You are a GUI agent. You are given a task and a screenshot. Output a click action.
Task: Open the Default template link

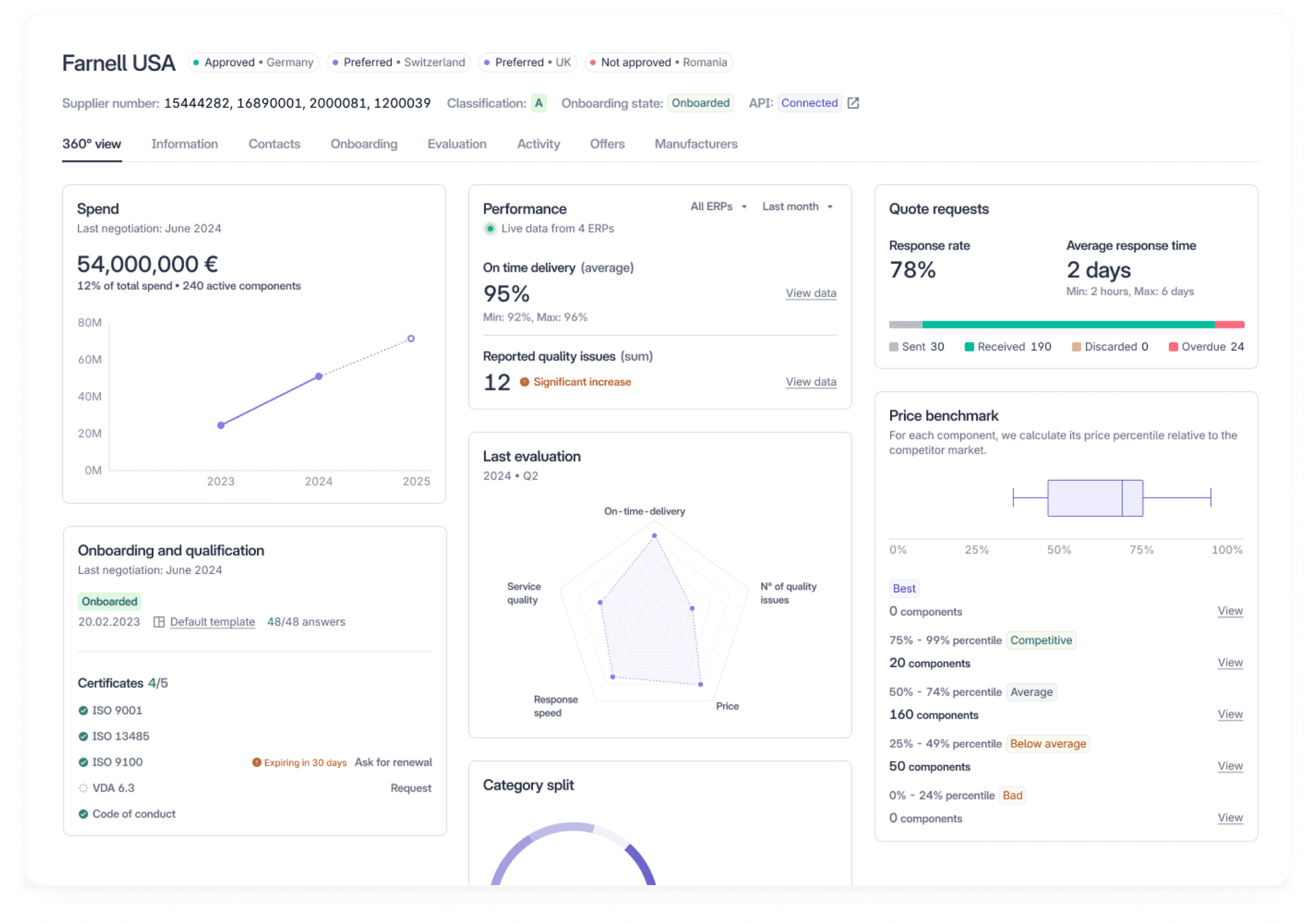click(x=212, y=622)
